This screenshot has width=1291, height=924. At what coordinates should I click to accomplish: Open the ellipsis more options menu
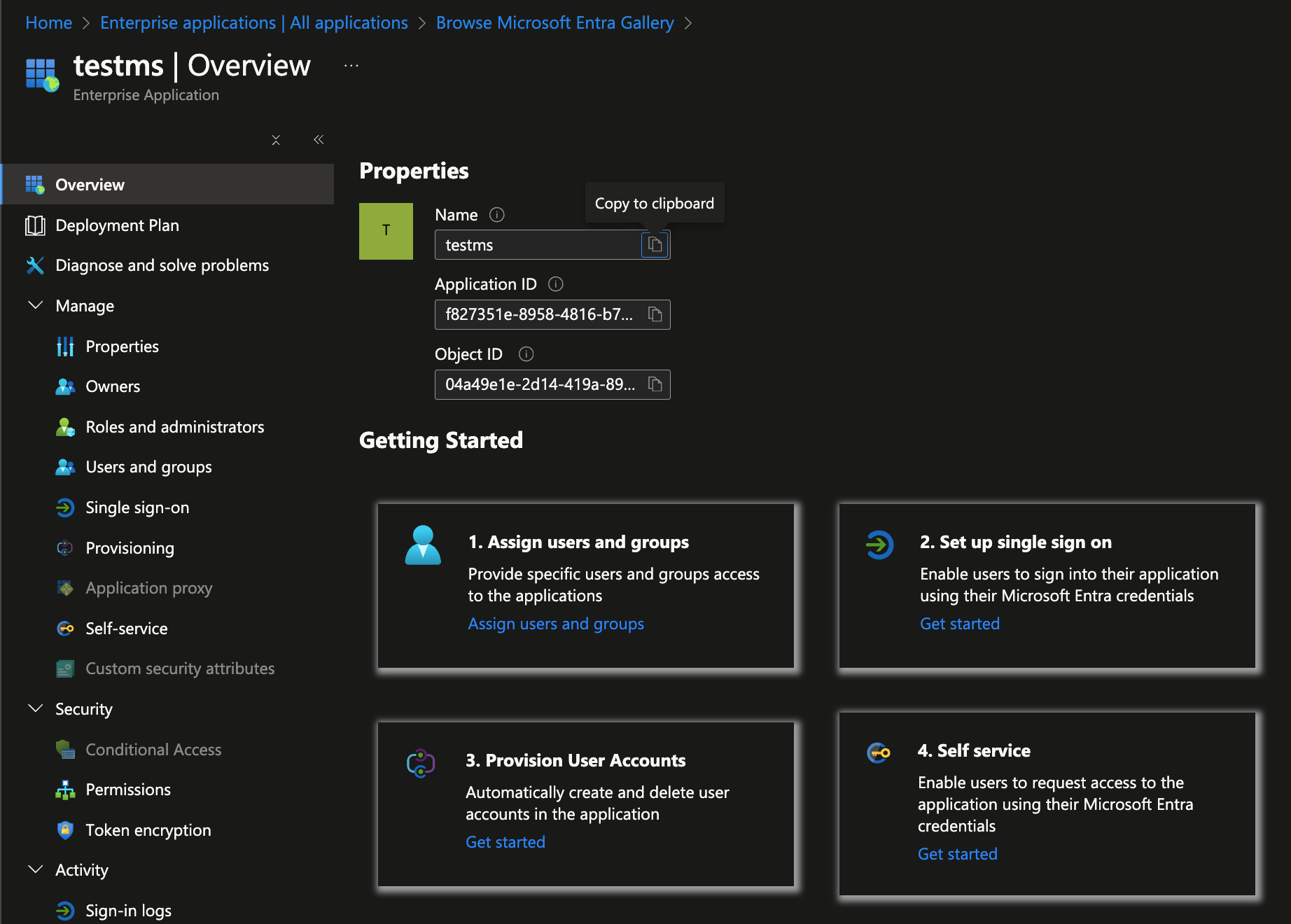click(x=351, y=66)
